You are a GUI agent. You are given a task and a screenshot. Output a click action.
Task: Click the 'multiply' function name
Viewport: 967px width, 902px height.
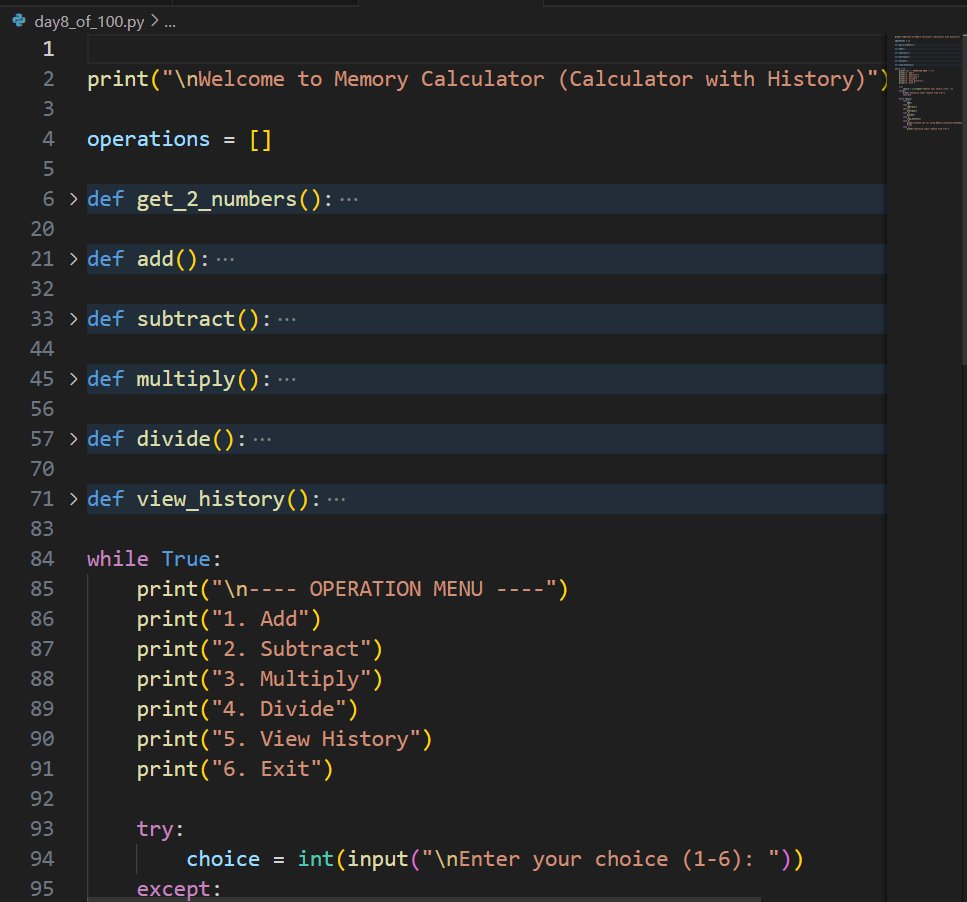pyautogui.click(x=186, y=379)
